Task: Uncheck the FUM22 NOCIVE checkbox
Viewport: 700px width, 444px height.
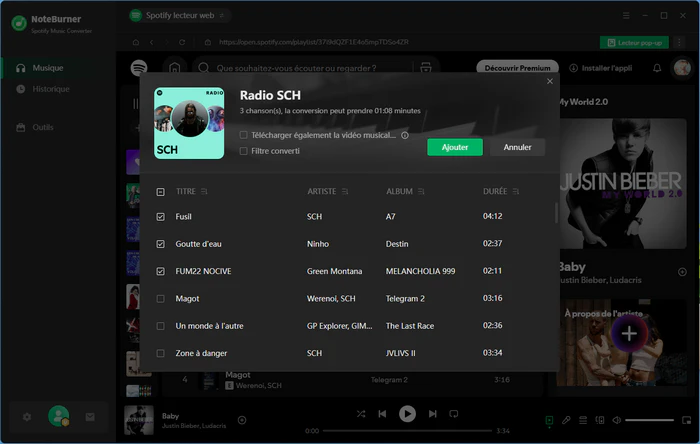Action: point(161,271)
